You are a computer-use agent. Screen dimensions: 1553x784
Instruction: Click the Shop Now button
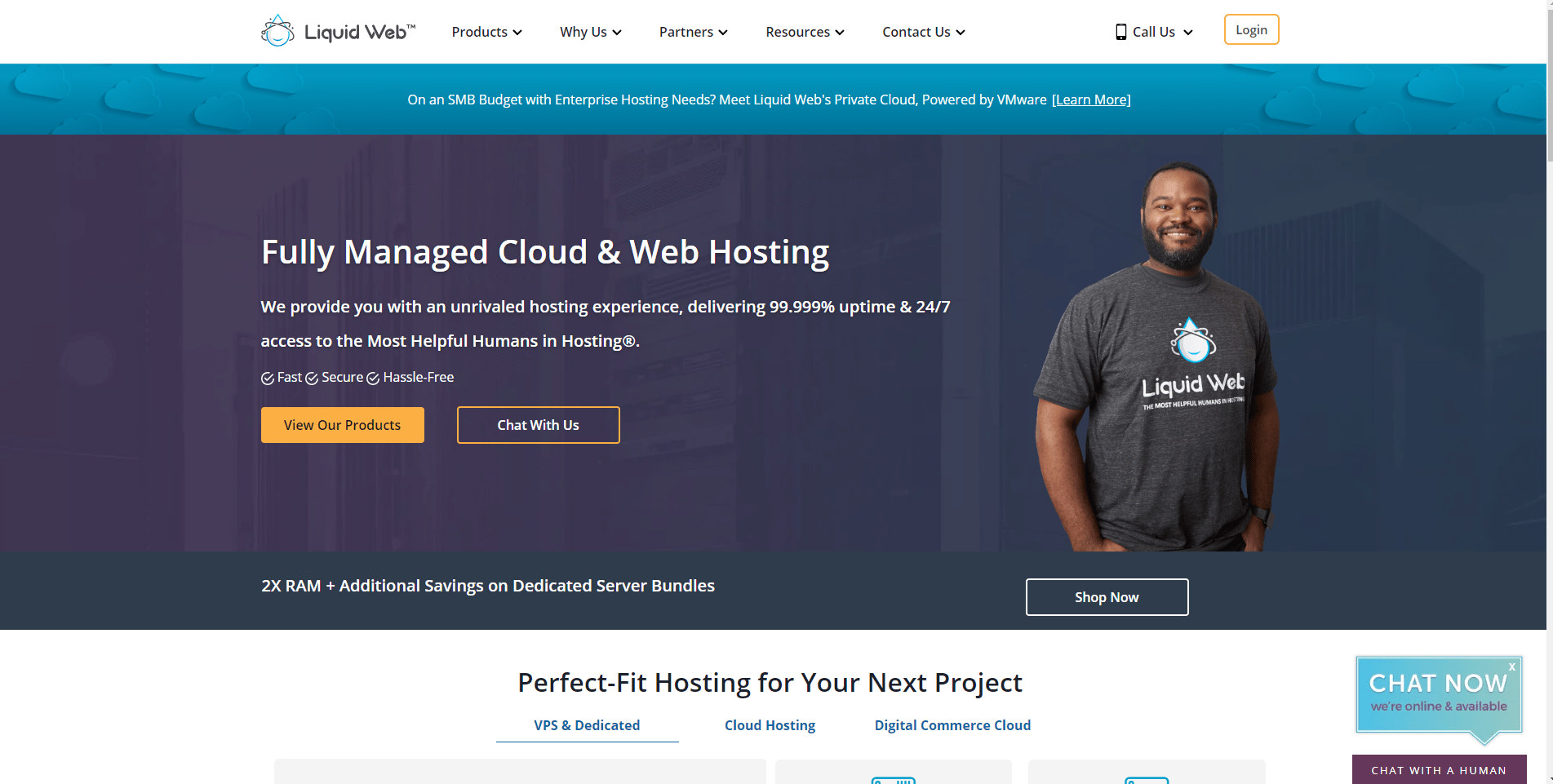1107,597
